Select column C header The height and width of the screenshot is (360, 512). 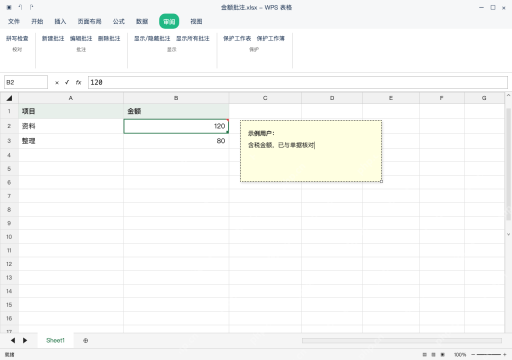(x=265, y=98)
